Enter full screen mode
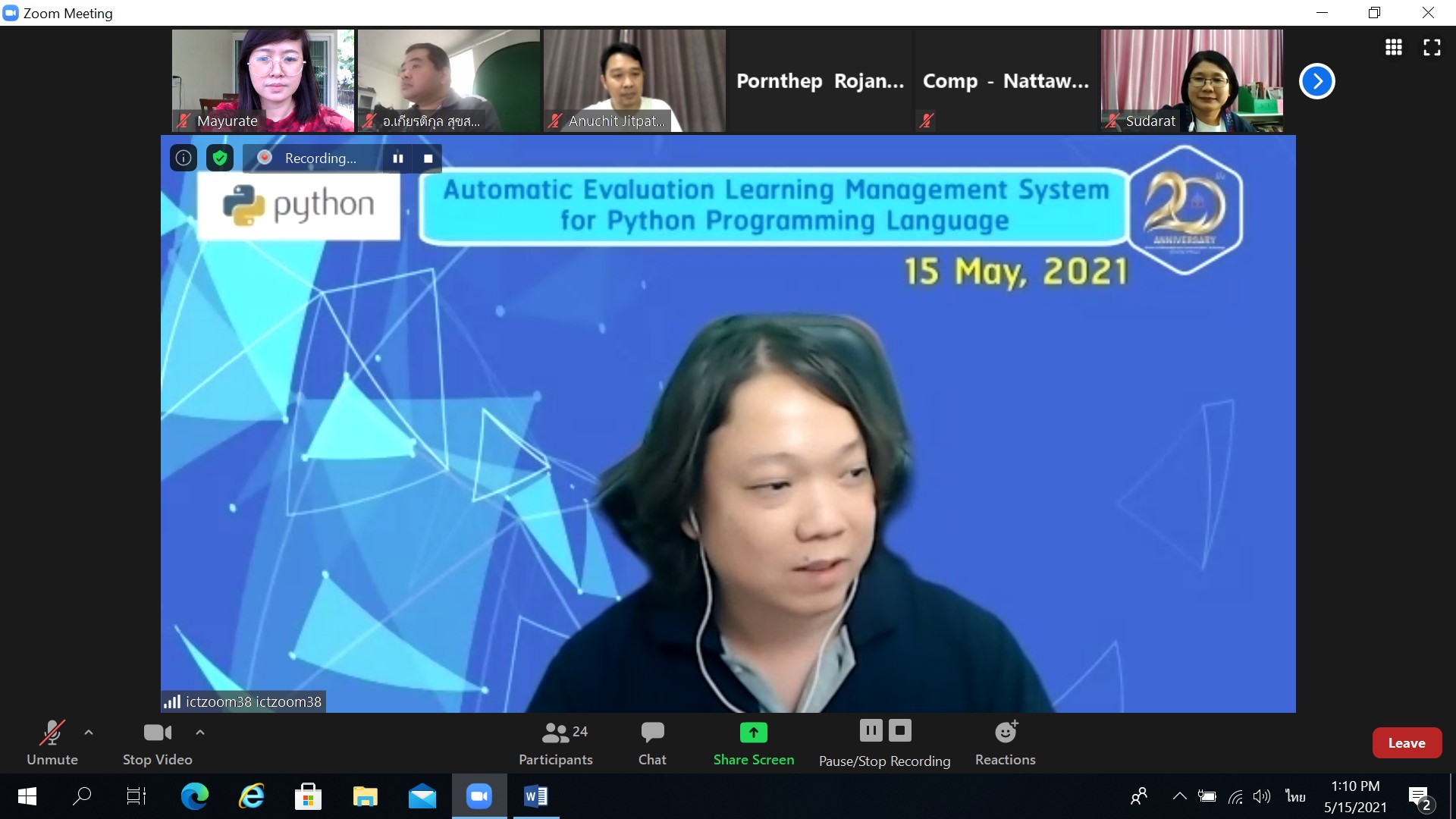The image size is (1456, 819). point(1432,47)
